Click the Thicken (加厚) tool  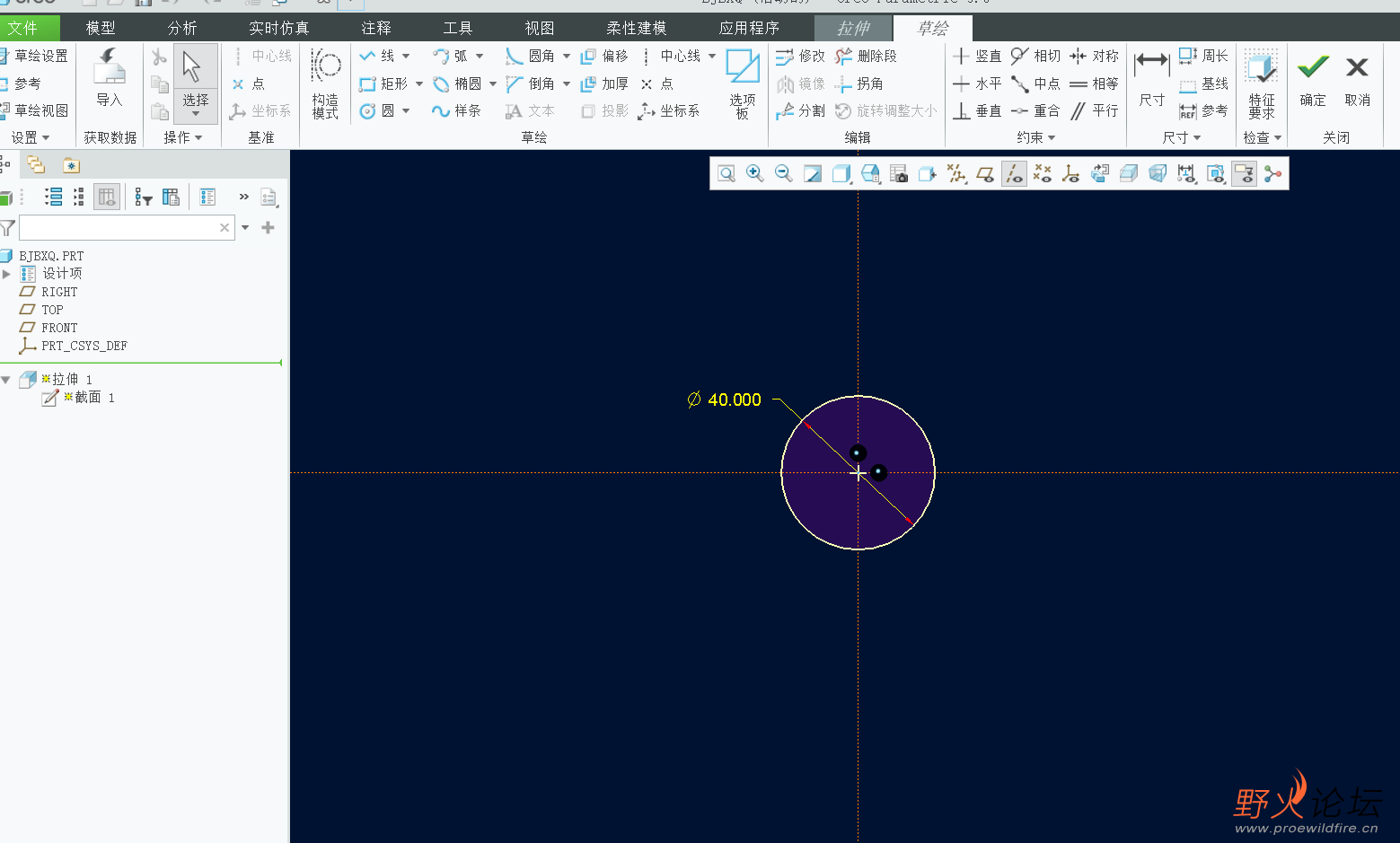click(x=604, y=83)
